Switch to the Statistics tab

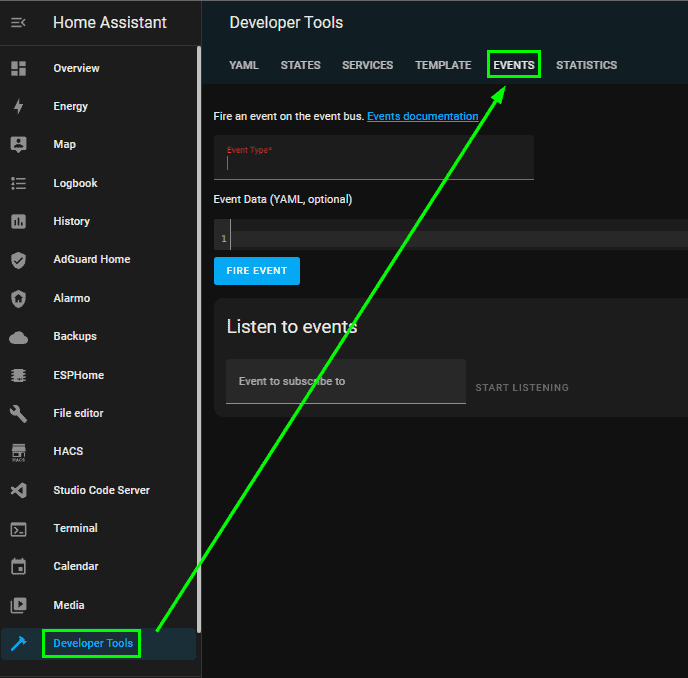(587, 65)
